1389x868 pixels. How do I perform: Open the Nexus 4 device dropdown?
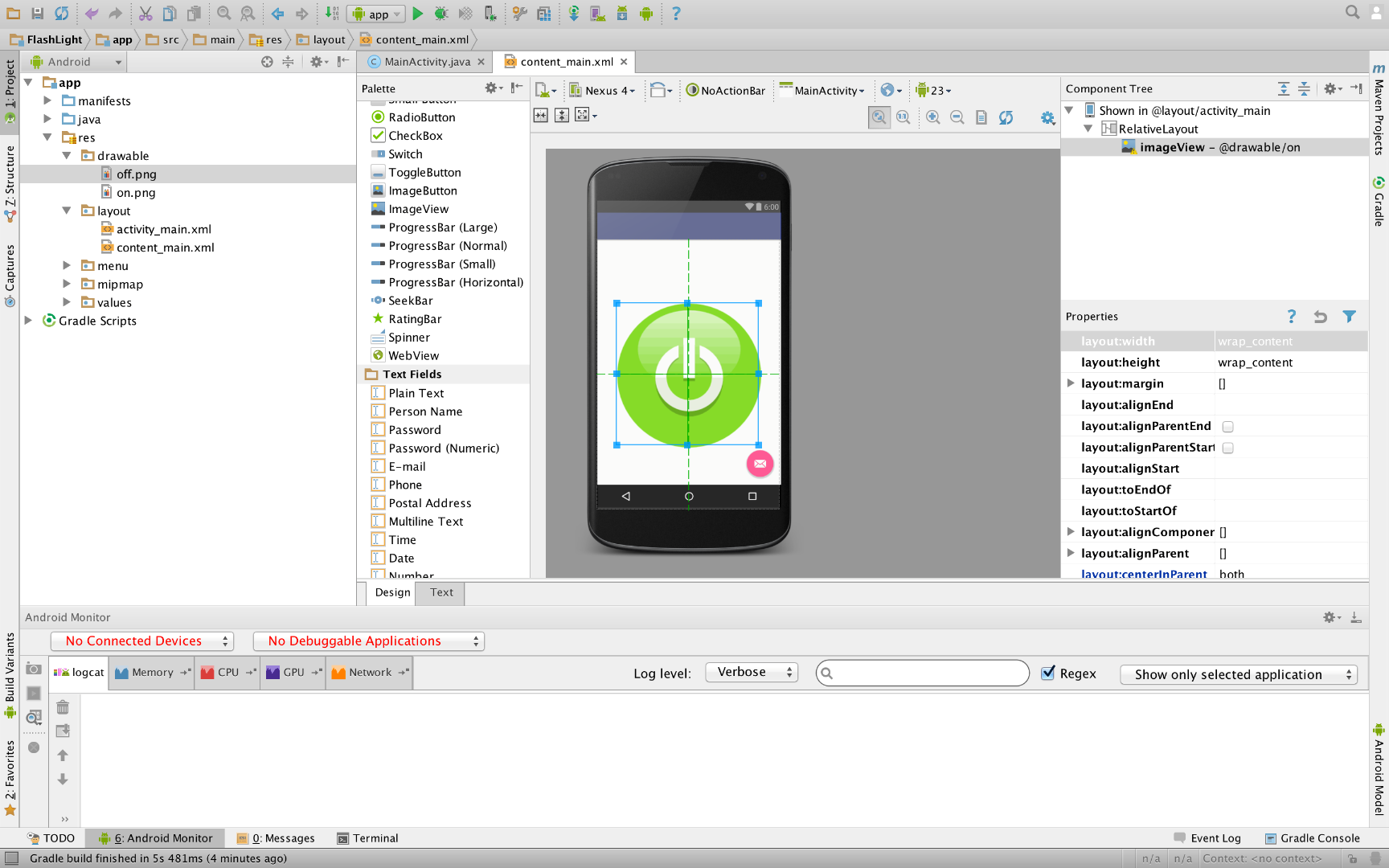(x=603, y=90)
